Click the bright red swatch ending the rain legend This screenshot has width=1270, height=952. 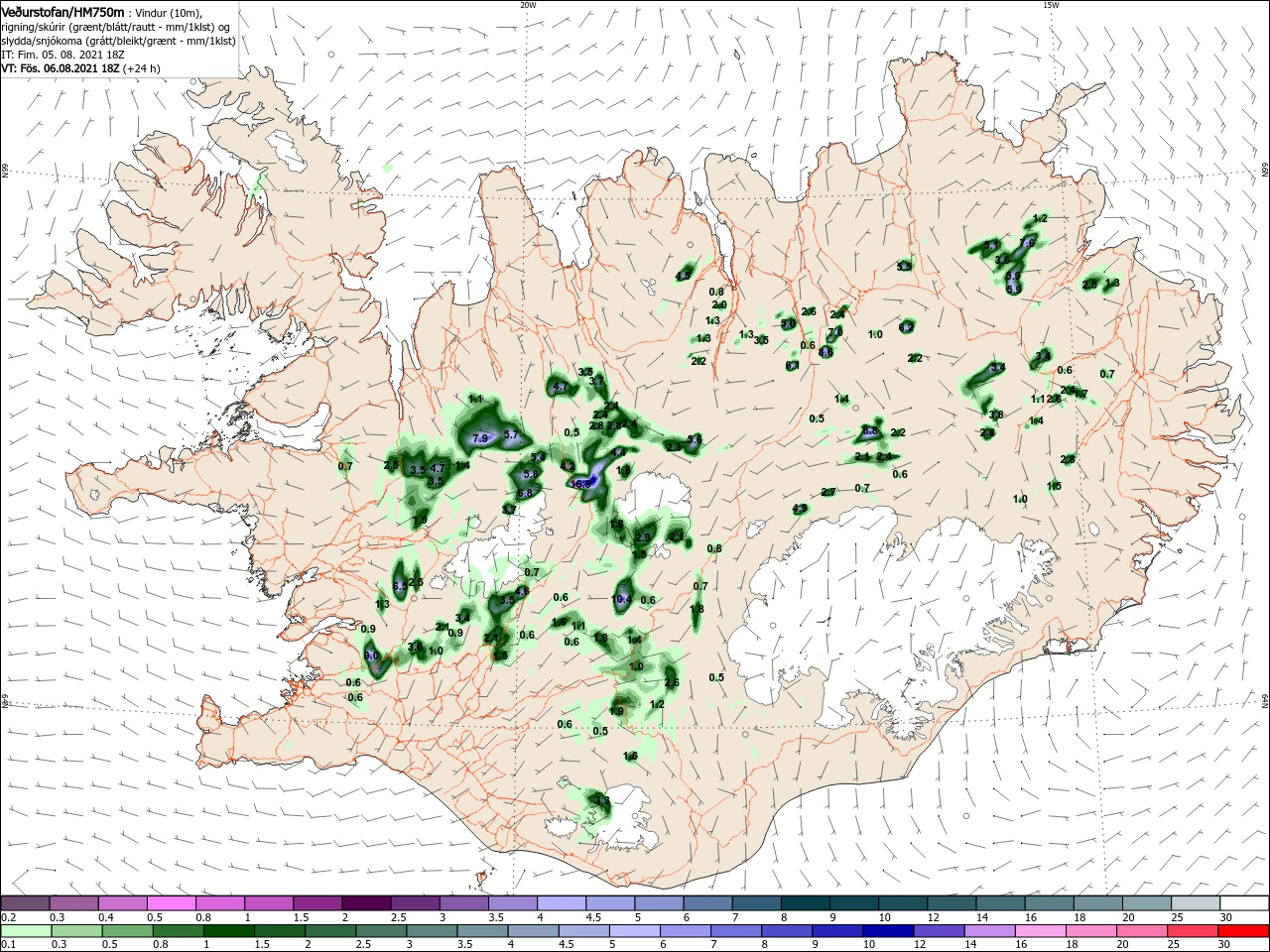tap(1243, 930)
